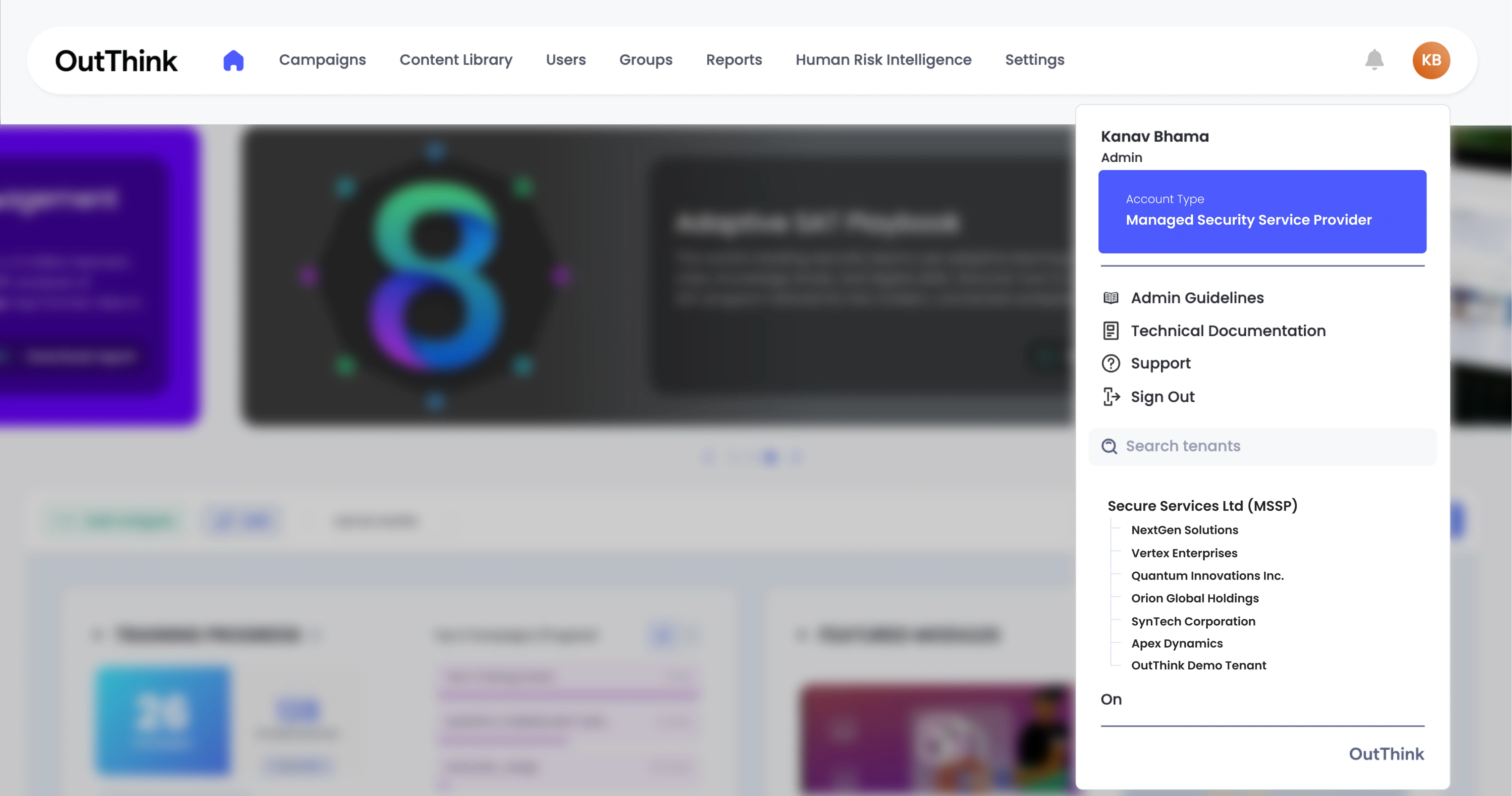Image resolution: width=1512 pixels, height=796 pixels.
Task: Click the search magnifier icon
Action: [x=1109, y=446]
